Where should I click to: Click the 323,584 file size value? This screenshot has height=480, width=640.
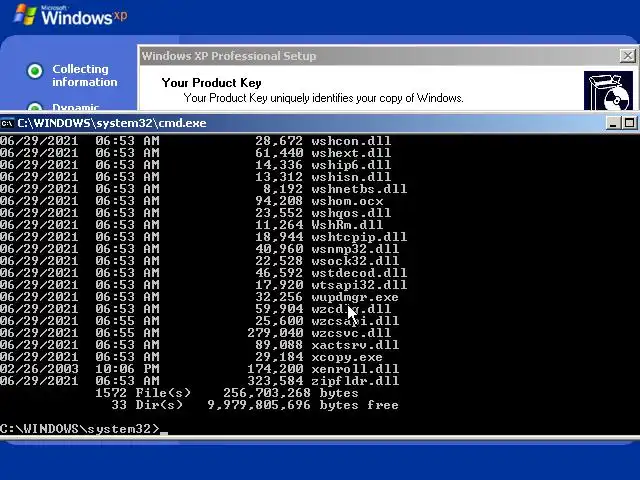point(275,381)
